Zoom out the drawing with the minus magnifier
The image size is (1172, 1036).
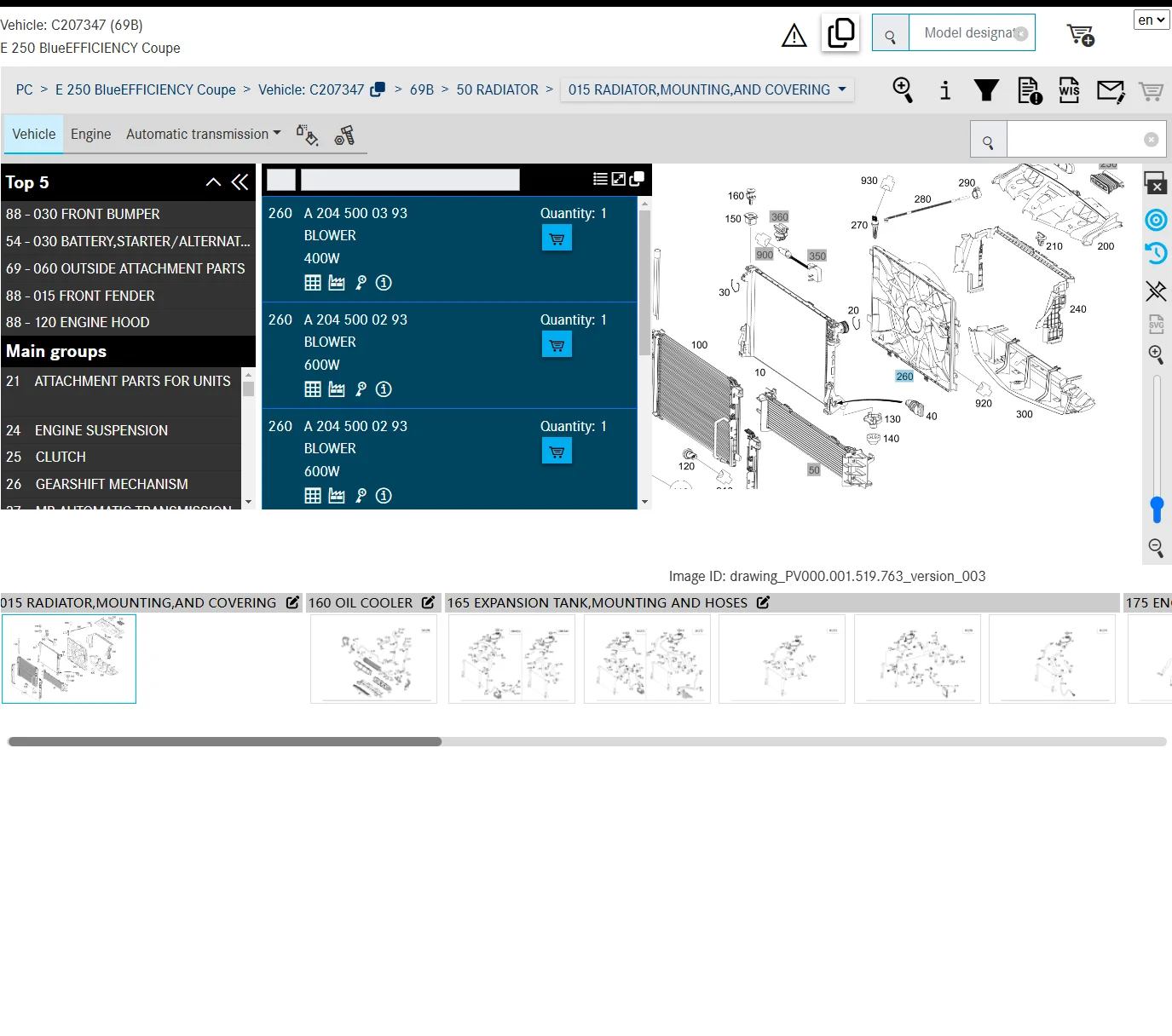[x=1156, y=548]
